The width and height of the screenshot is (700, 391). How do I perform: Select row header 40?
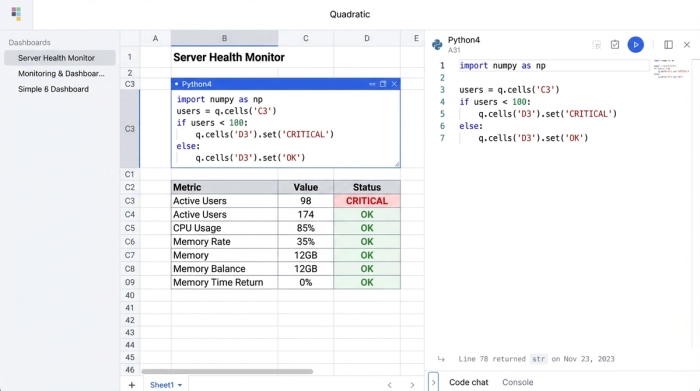[129, 295]
